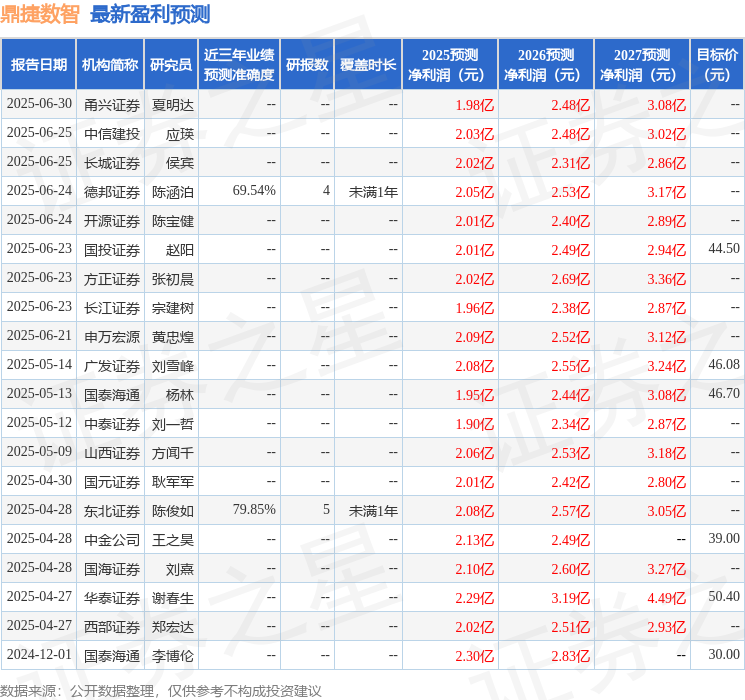Click researcher 刘熹
Screen dimensions: 745x700
180,569
